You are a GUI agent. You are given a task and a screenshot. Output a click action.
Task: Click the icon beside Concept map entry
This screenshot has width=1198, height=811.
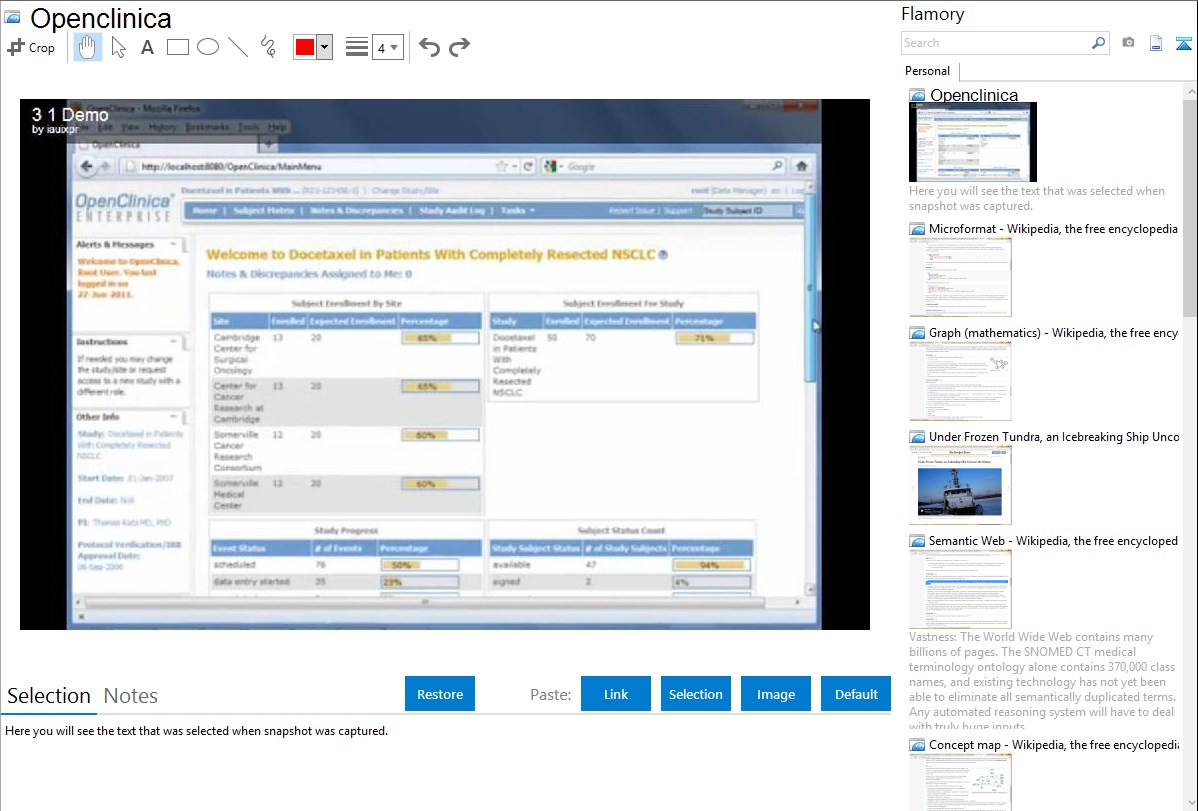(918, 744)
